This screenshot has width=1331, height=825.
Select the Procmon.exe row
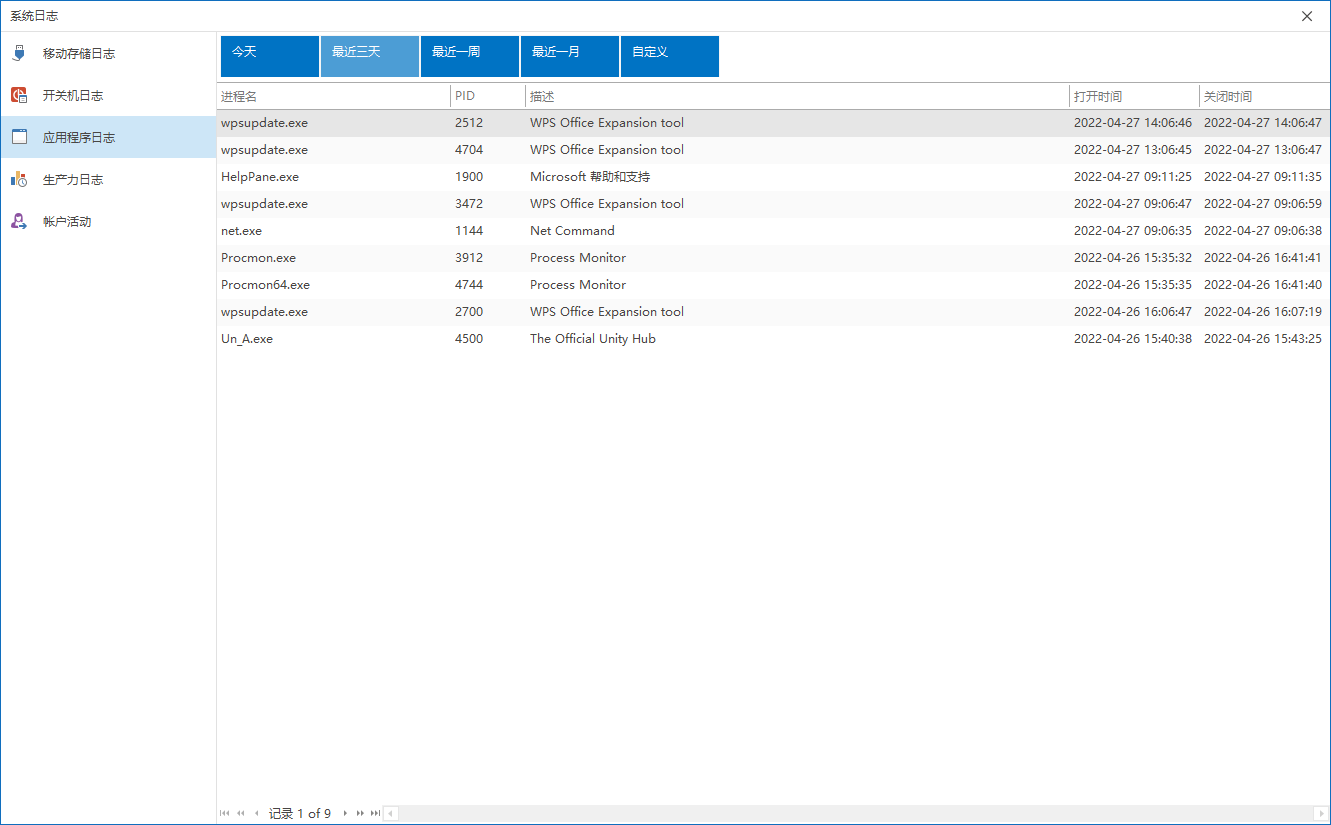point(773,258)
